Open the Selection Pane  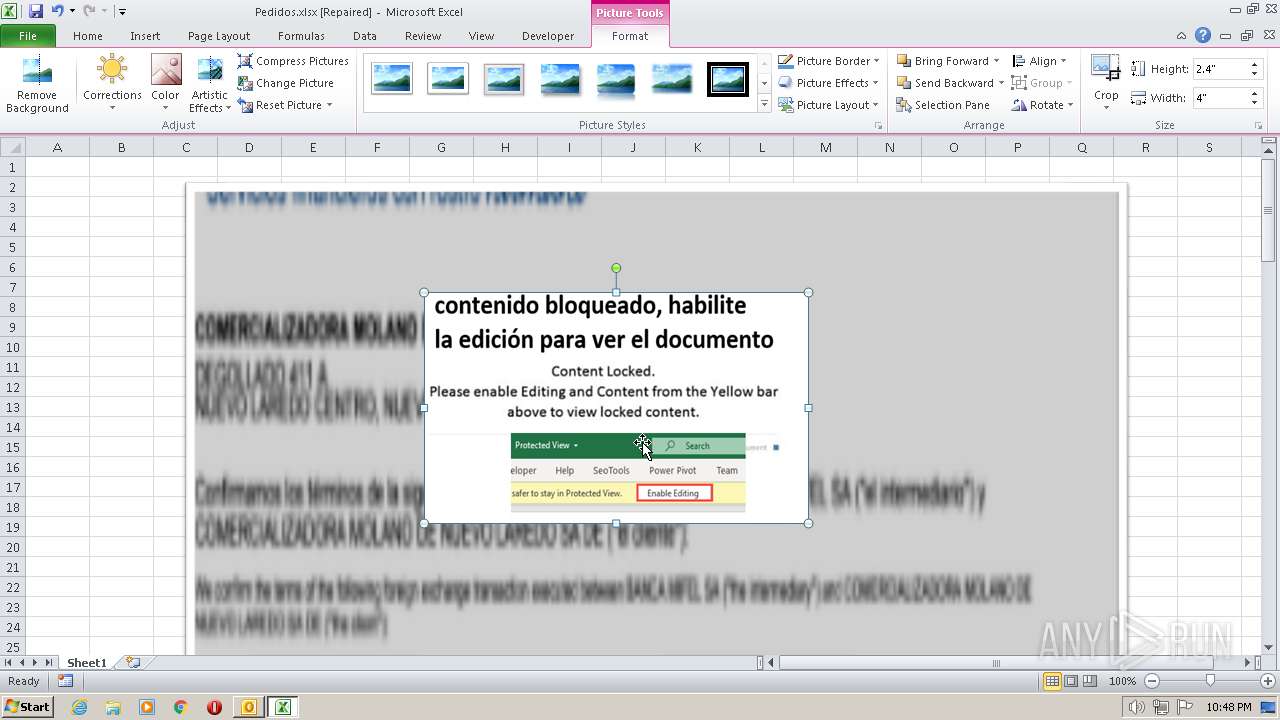point(942,105)
